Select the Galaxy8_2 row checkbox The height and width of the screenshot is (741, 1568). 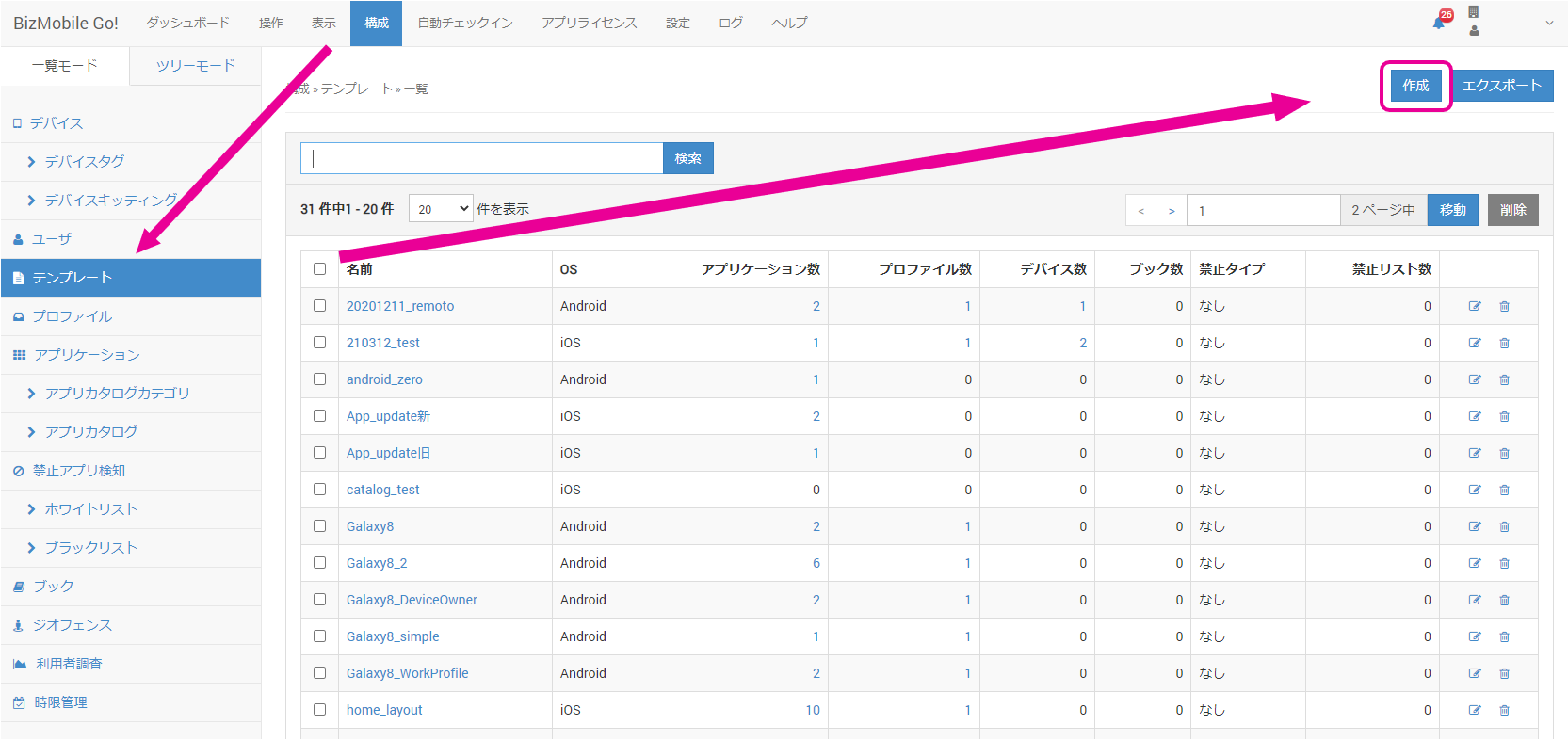[x=320, y=563]
